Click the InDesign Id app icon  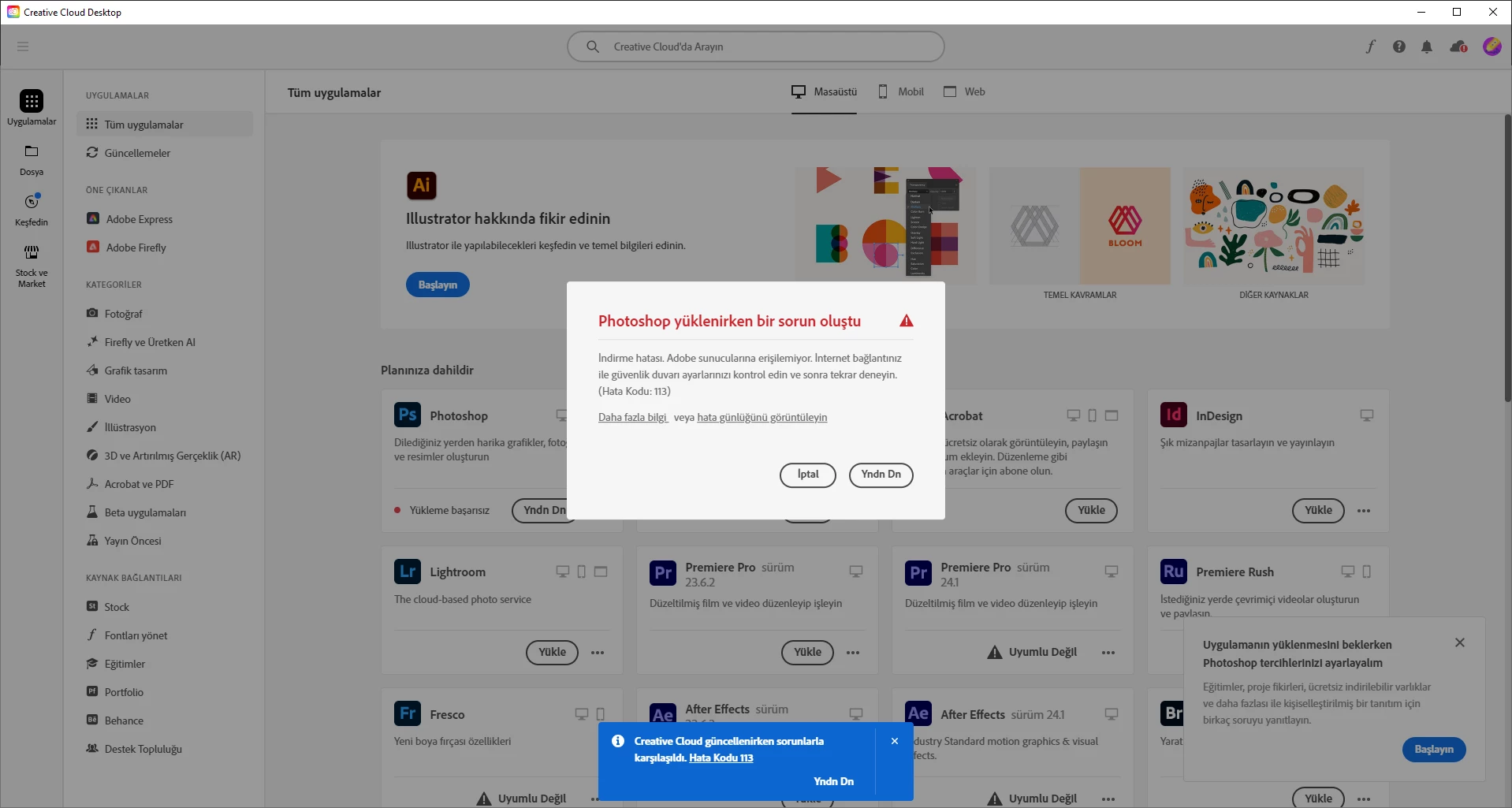[1174, 415]
